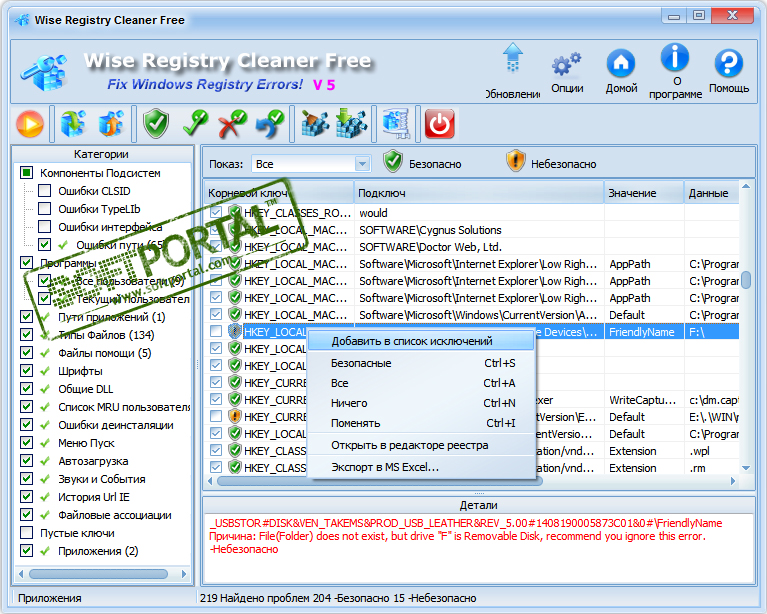The width and height of the screenshot is (767, 614).
Task: Sort by Данные column header
Action: coord(711,193)
